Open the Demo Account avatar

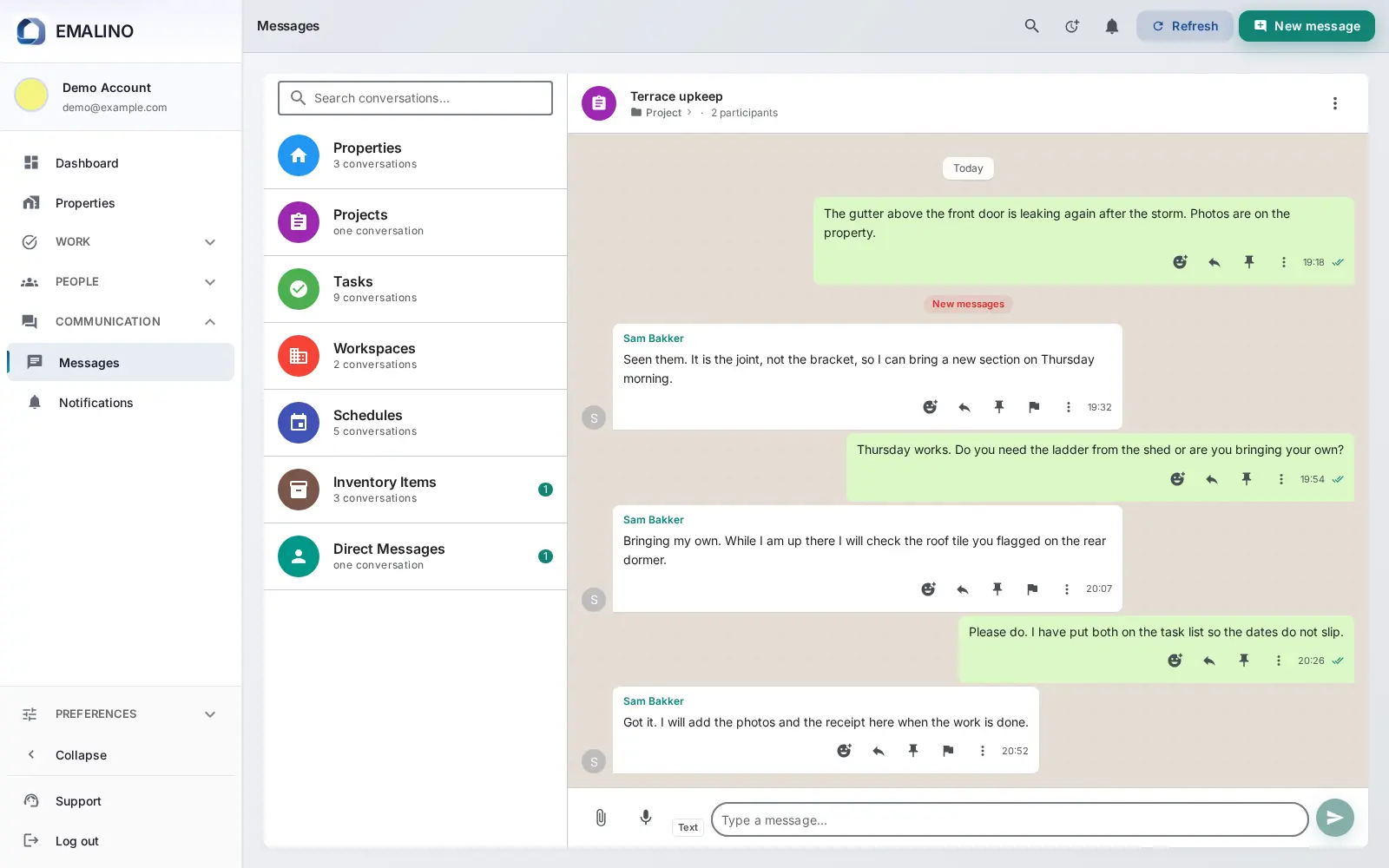(31, 95)
